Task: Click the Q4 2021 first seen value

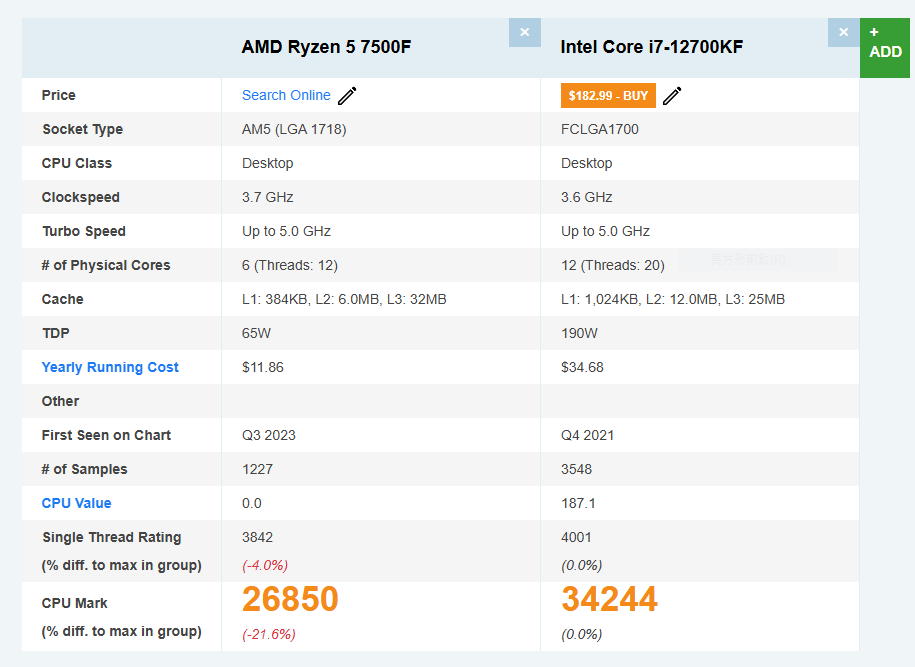Action: (x=588, y=435)
